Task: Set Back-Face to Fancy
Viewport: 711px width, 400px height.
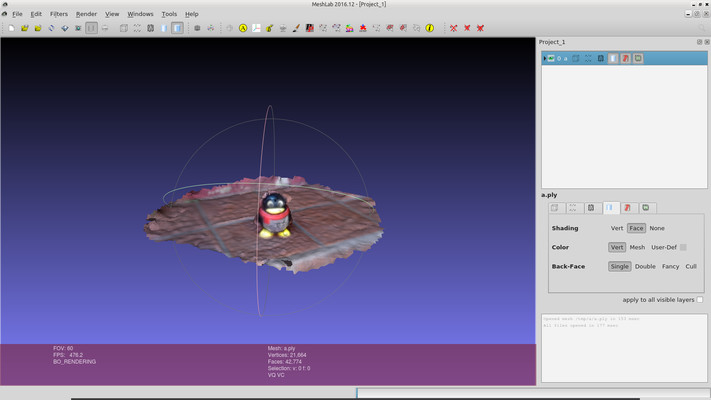Action: tap(670, 266)
